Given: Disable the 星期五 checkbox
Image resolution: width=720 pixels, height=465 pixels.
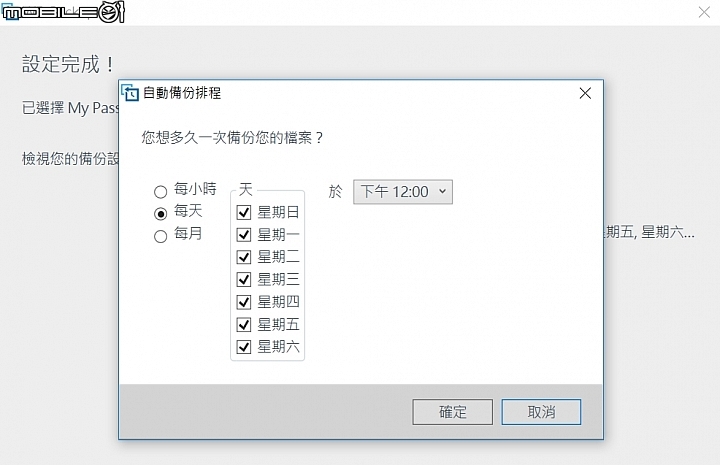Looking at the screenshot, I should (x=244, y=324).
